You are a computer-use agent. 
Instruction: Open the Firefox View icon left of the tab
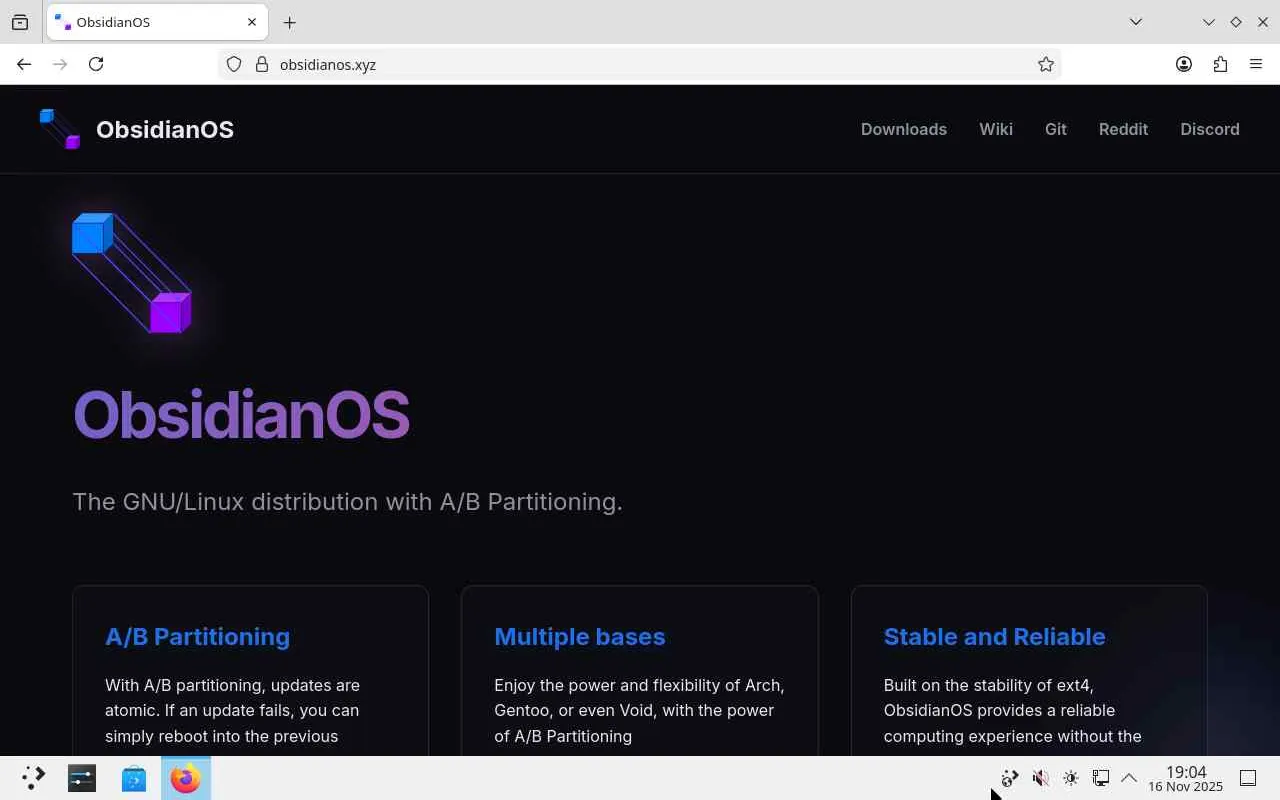[20, 22]
